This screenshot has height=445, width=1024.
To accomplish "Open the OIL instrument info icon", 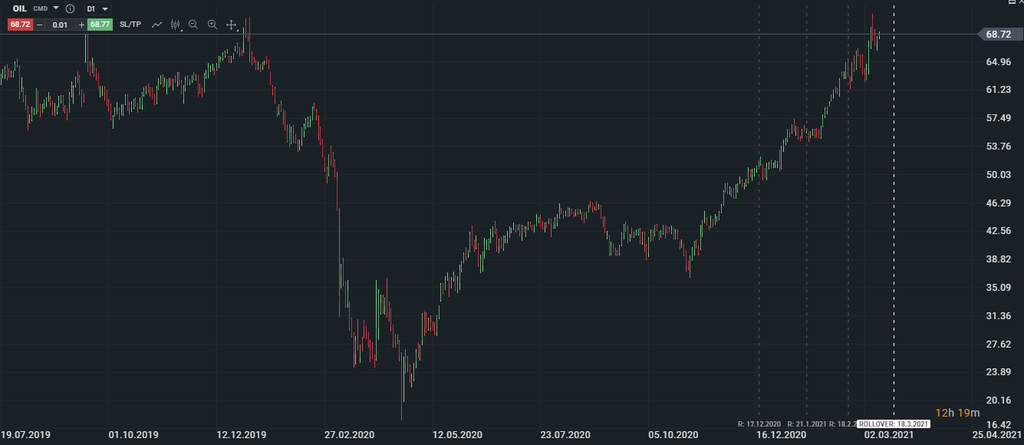I will [x=70, y=8].
